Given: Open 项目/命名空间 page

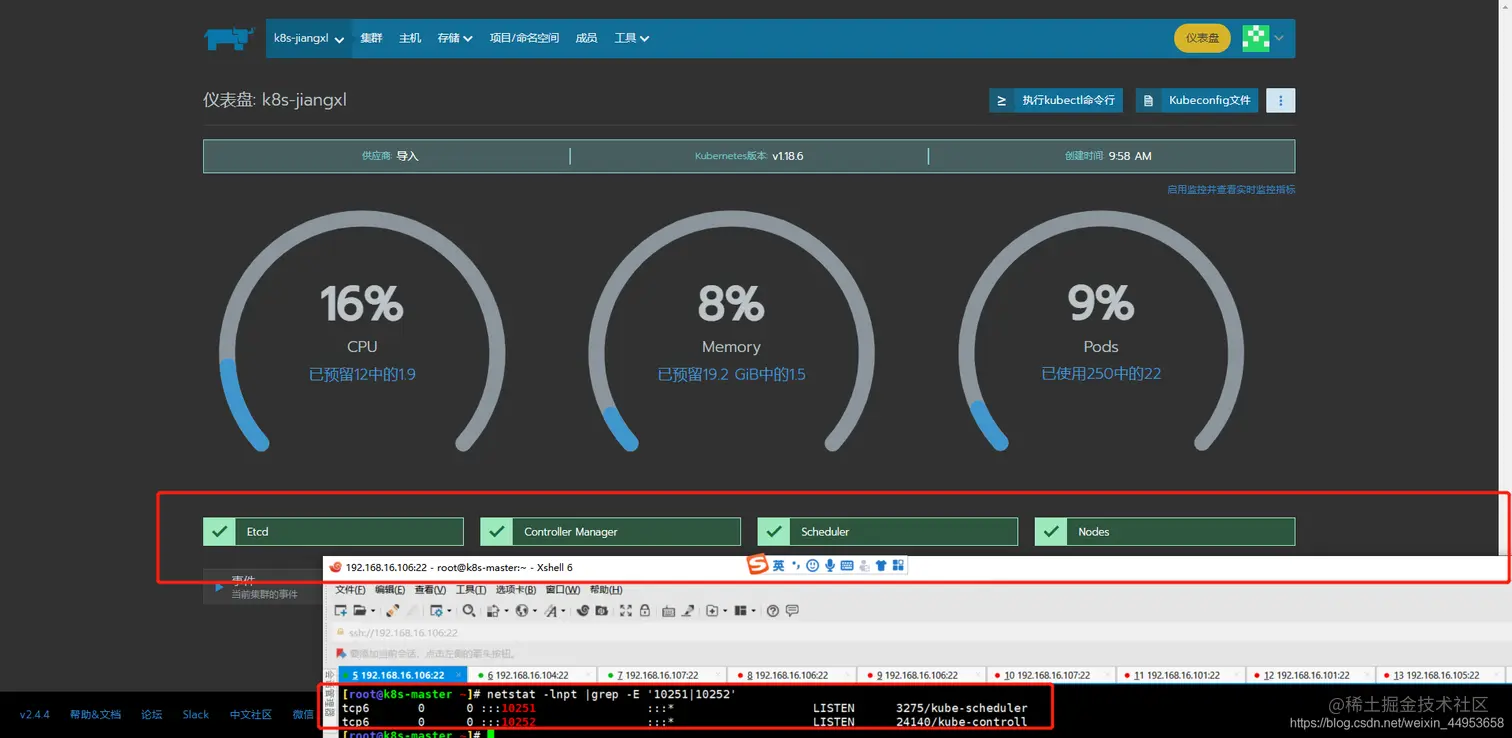Looking at the screenshot, I should (x=524, y=38).
